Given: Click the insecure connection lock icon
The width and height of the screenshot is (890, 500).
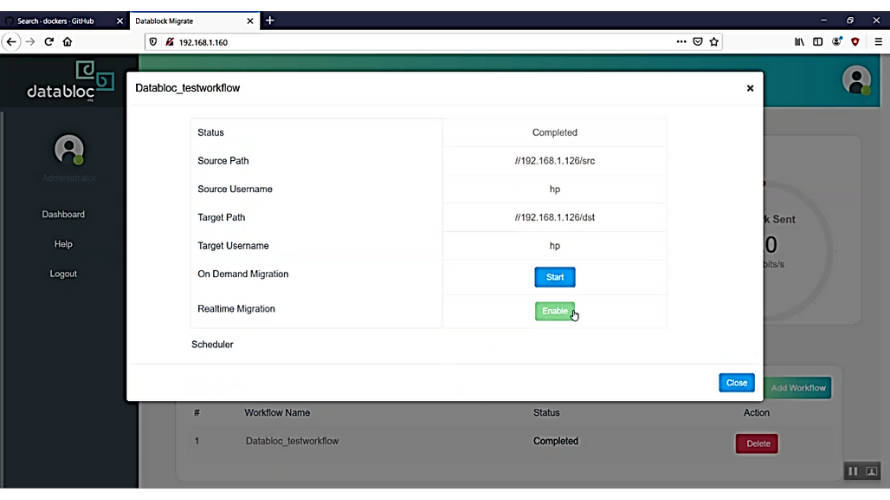Looking at the screenshot, I should coord(169,42).
